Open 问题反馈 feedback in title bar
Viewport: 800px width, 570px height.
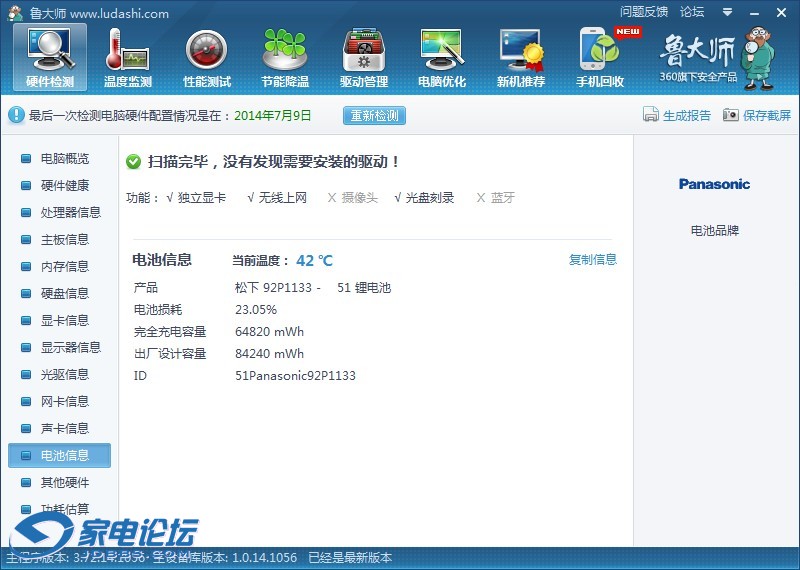644,12
